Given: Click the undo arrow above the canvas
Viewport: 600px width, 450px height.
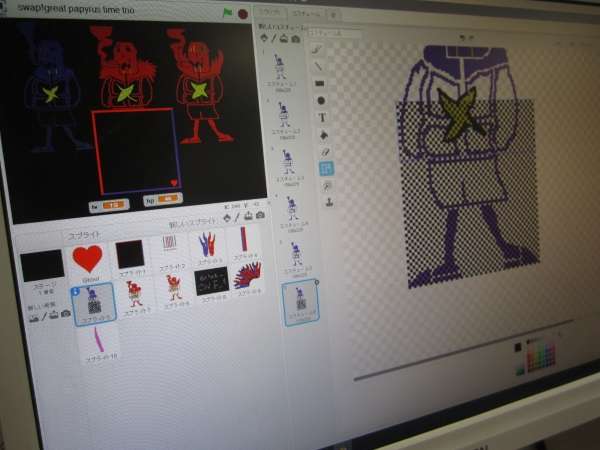Looking at the screenshot, I should click(463, 38).
